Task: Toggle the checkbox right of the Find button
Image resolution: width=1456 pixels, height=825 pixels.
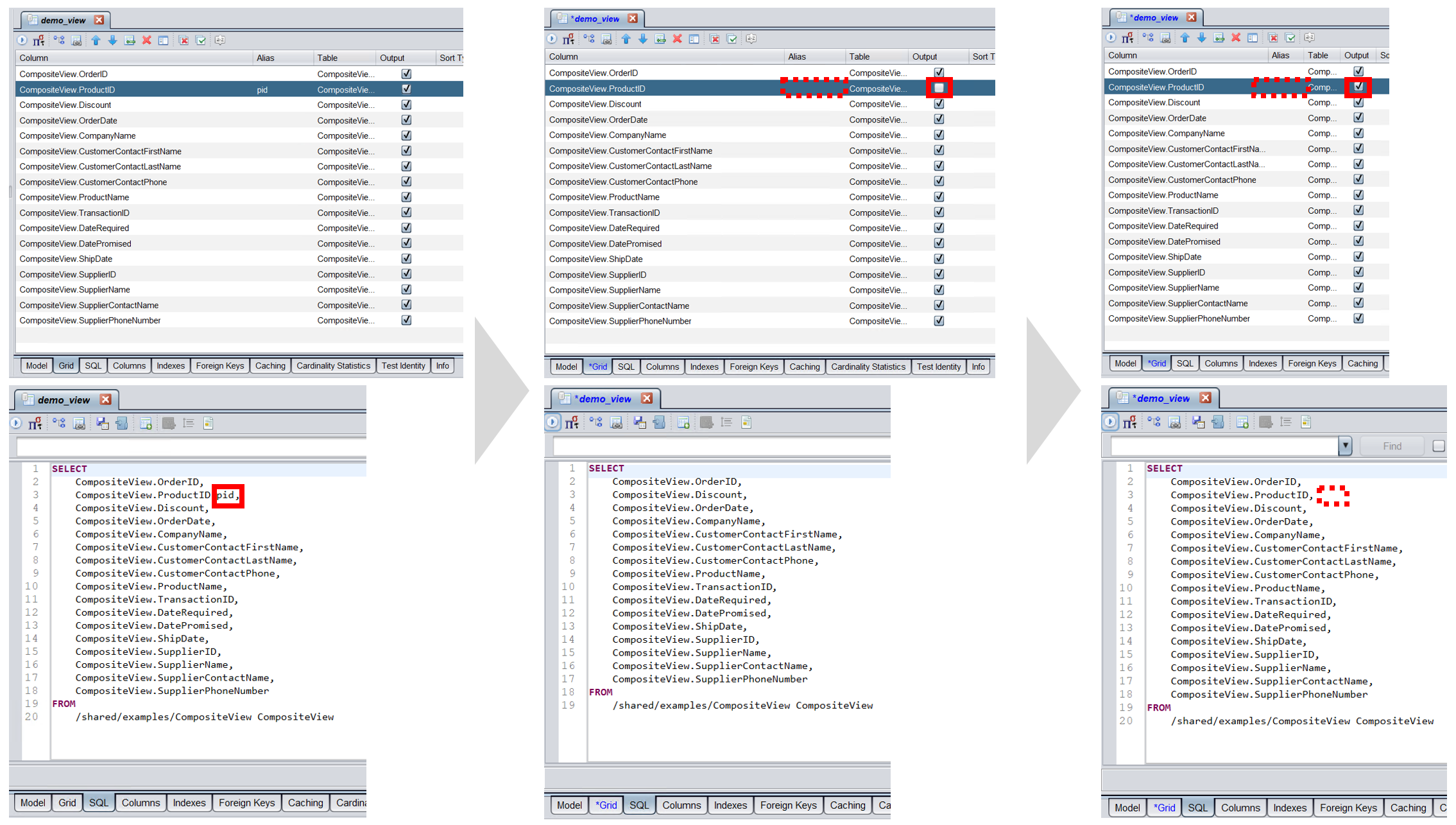Action: [1438, 446]
